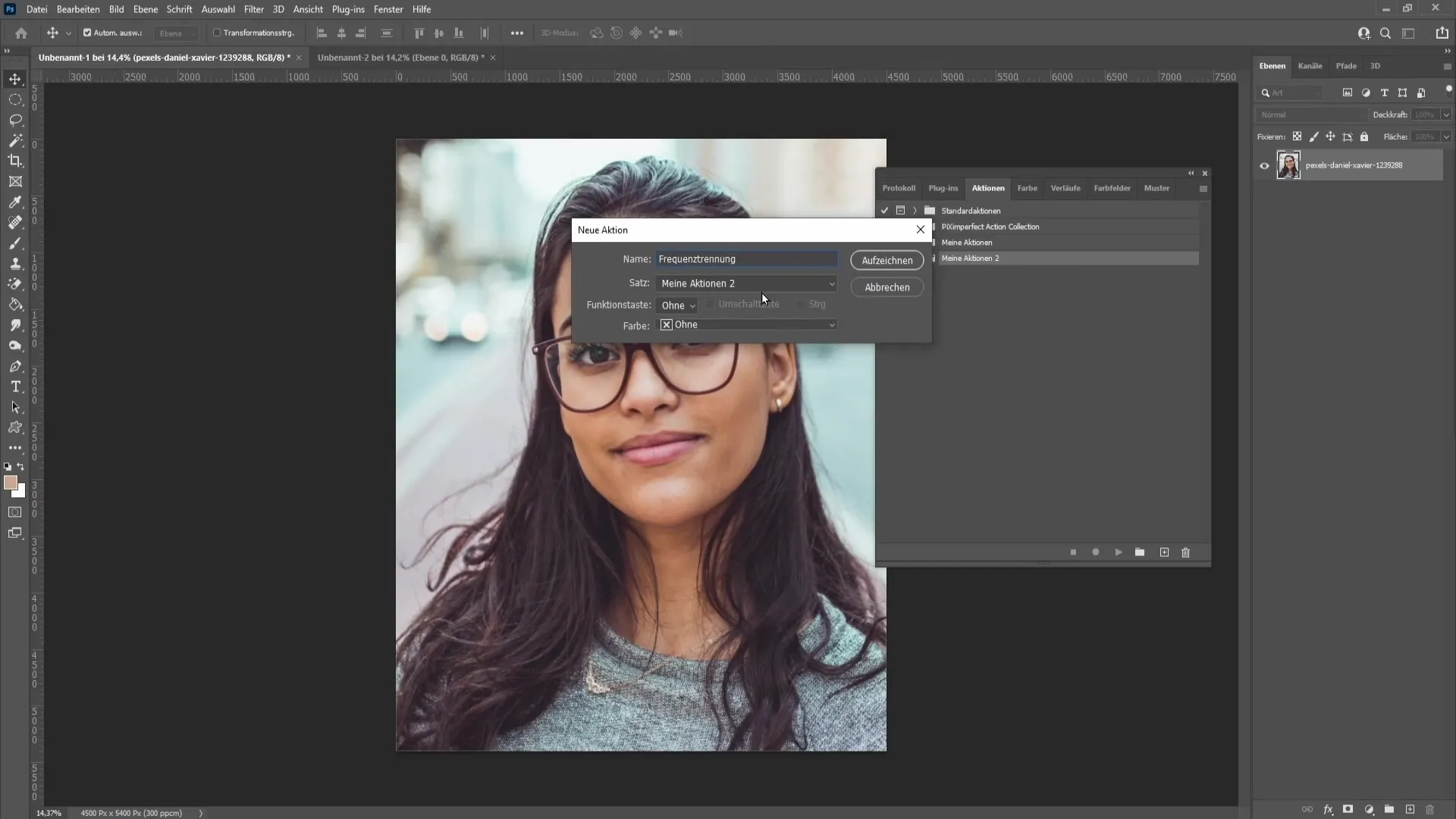Enable Transformationsstrg. checkbox
1456x819 pixels.
click(x=217, y=33)
